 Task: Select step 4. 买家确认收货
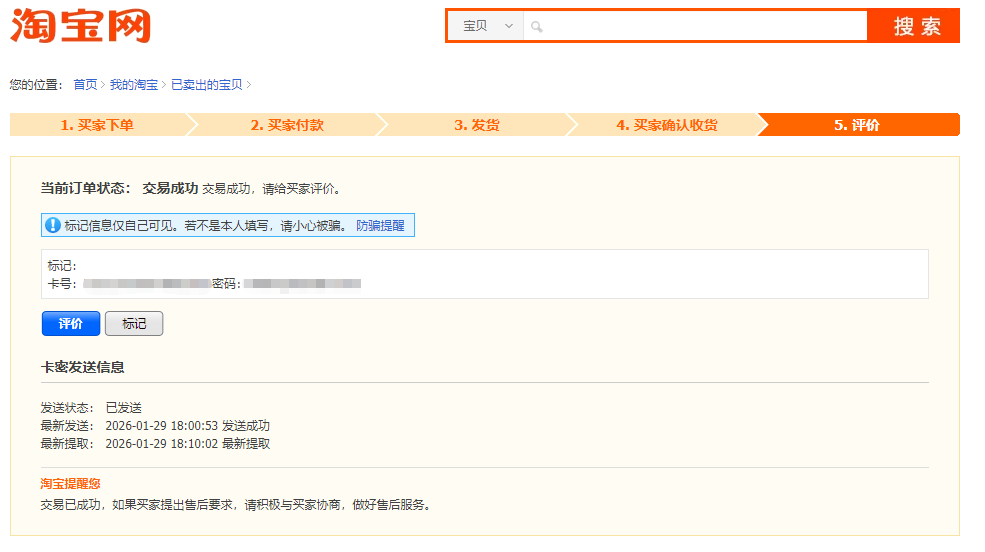coord(666,125)
